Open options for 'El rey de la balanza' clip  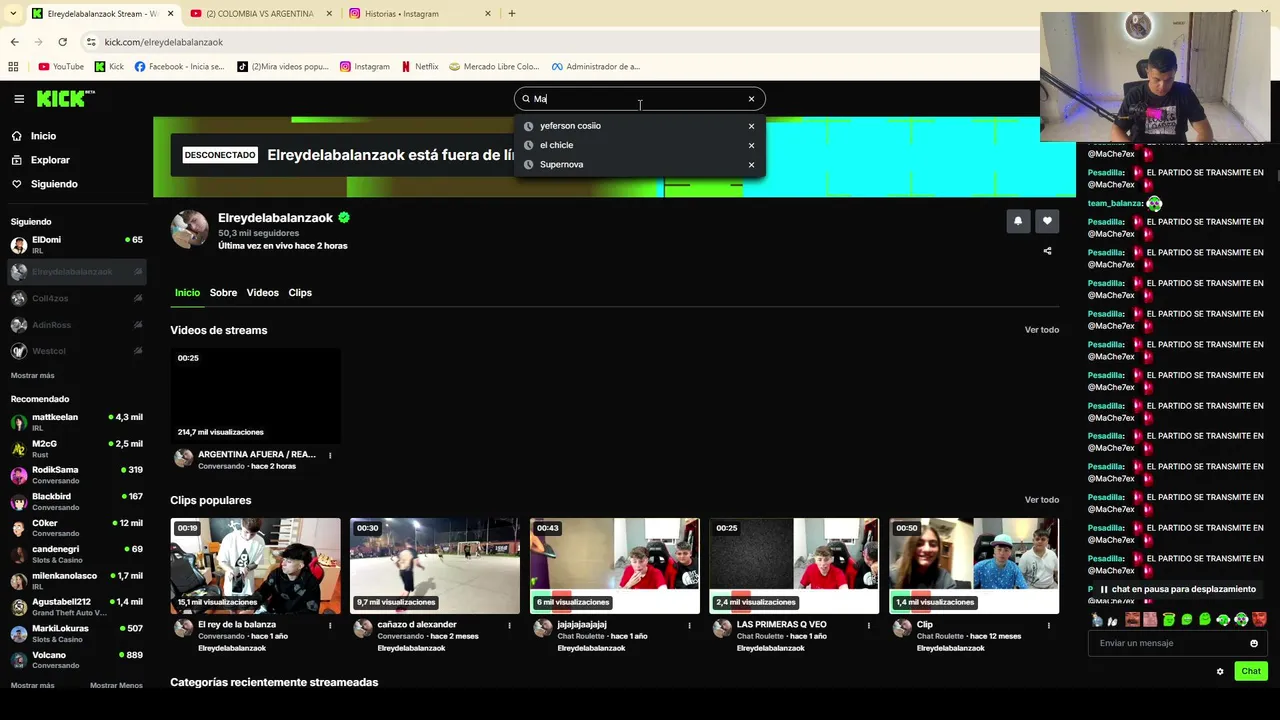tap(330, 626)
